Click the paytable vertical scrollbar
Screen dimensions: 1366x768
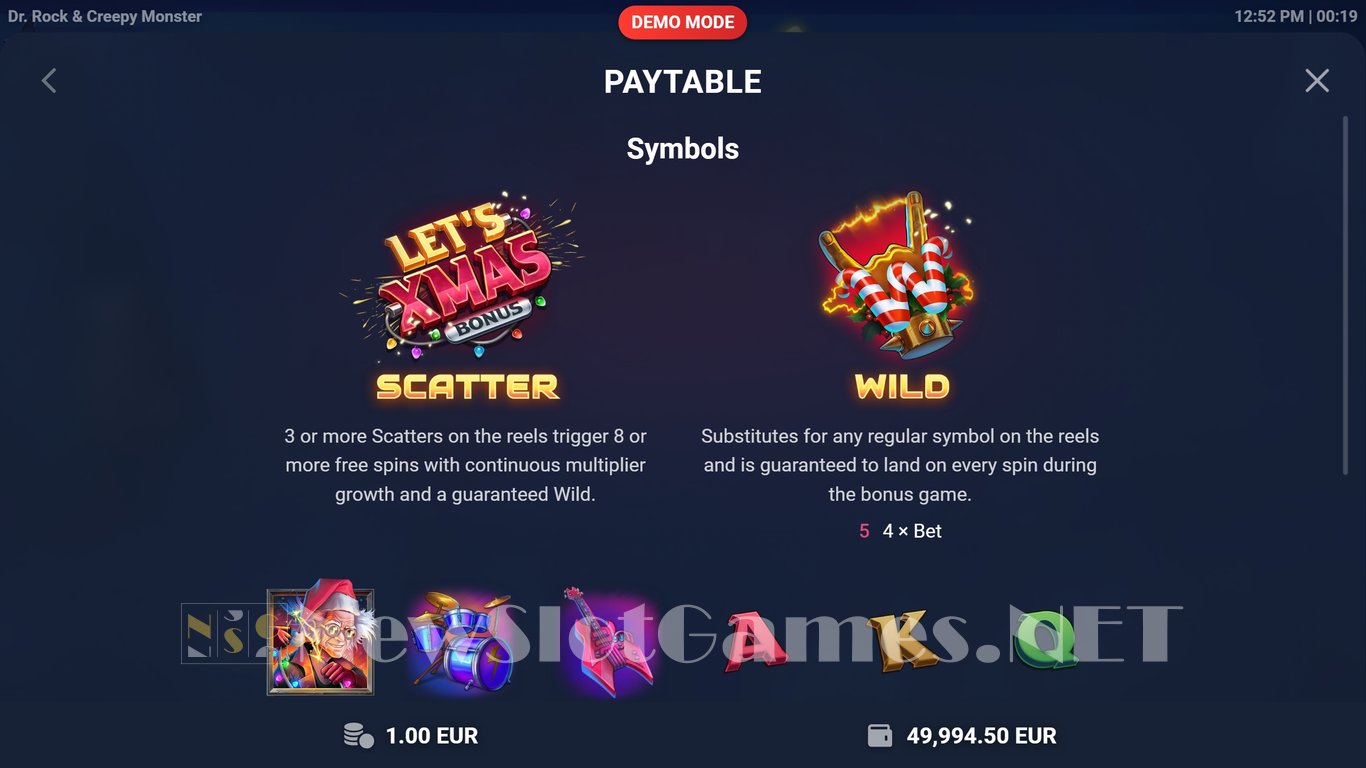point(1345,295)
